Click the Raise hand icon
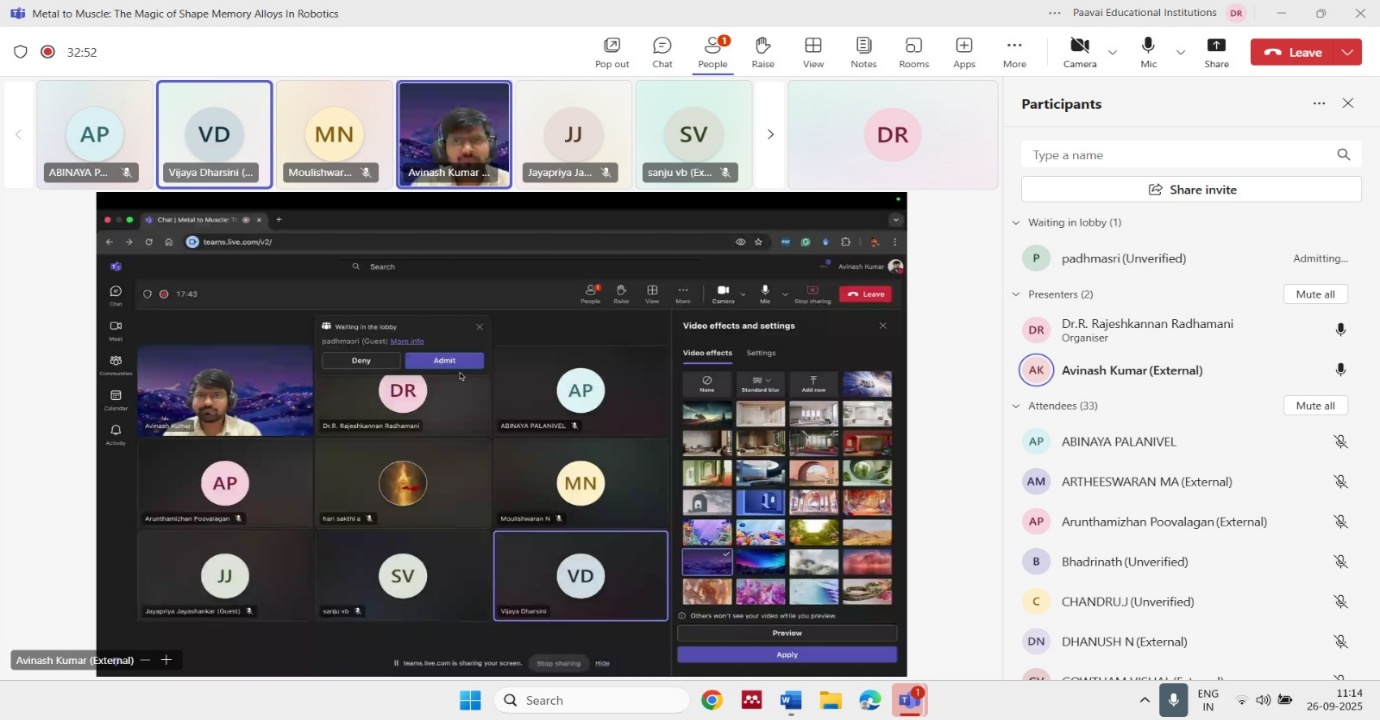This screenshot has width=1380, height=720. point(762,52)
